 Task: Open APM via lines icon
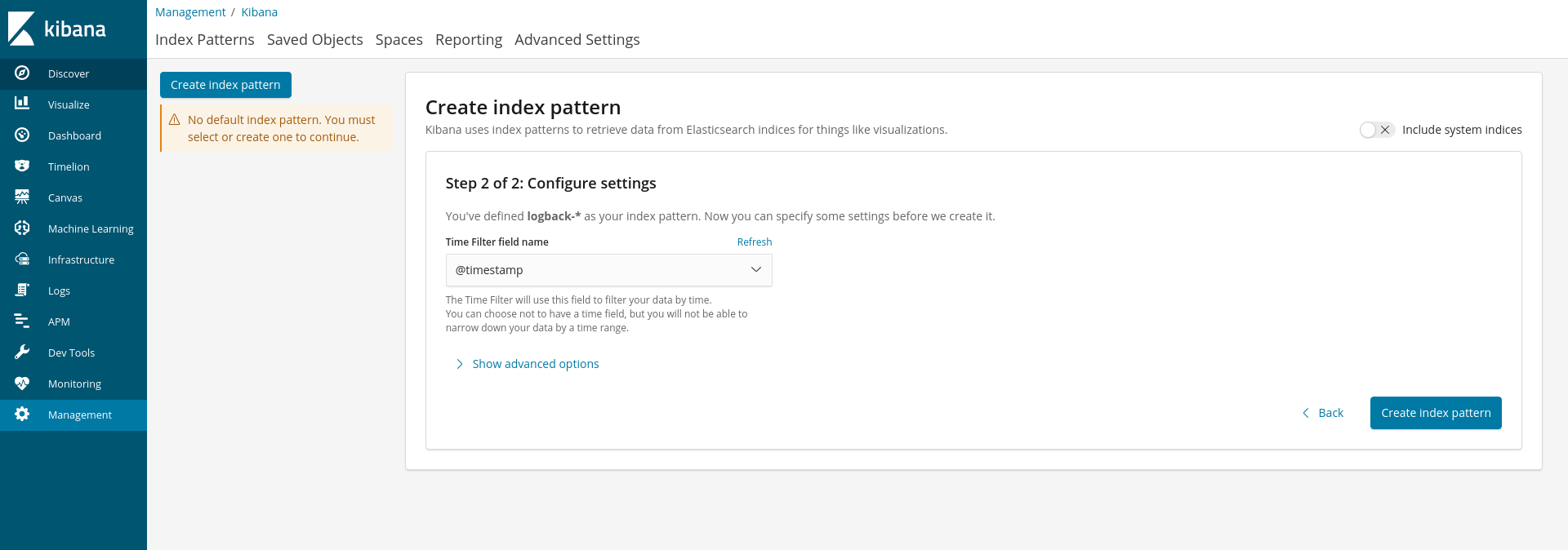coord(22,321)
